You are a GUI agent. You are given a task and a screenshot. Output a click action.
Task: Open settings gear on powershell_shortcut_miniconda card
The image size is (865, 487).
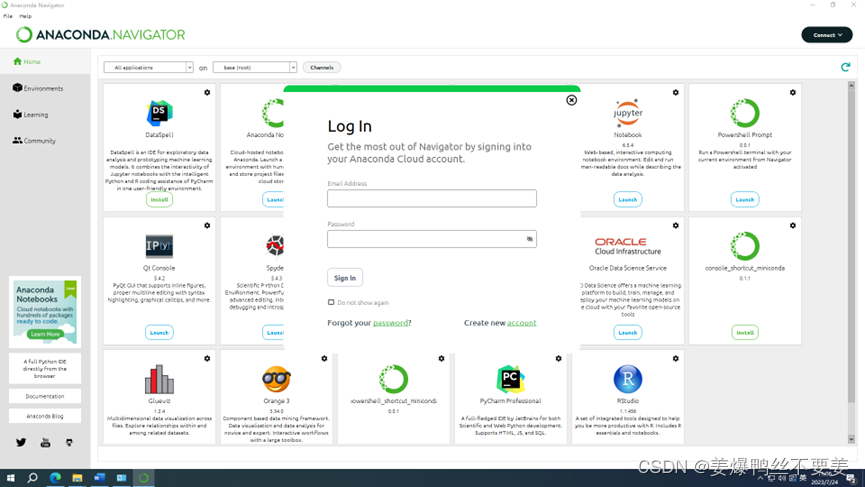tap(441, 358)
